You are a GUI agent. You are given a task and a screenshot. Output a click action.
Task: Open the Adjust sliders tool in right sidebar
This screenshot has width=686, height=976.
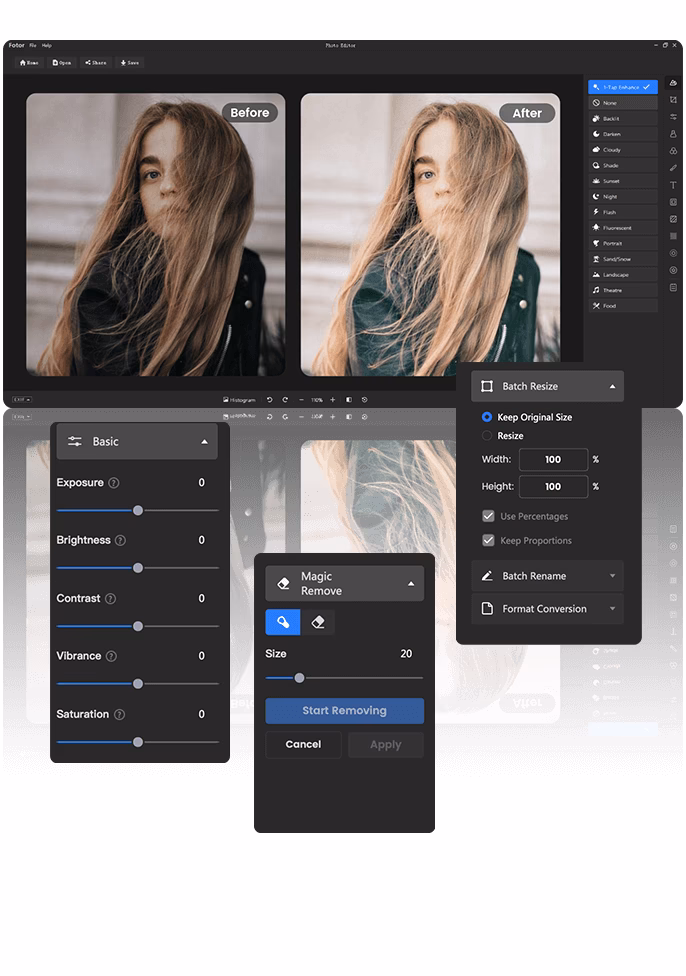point(673,116)
